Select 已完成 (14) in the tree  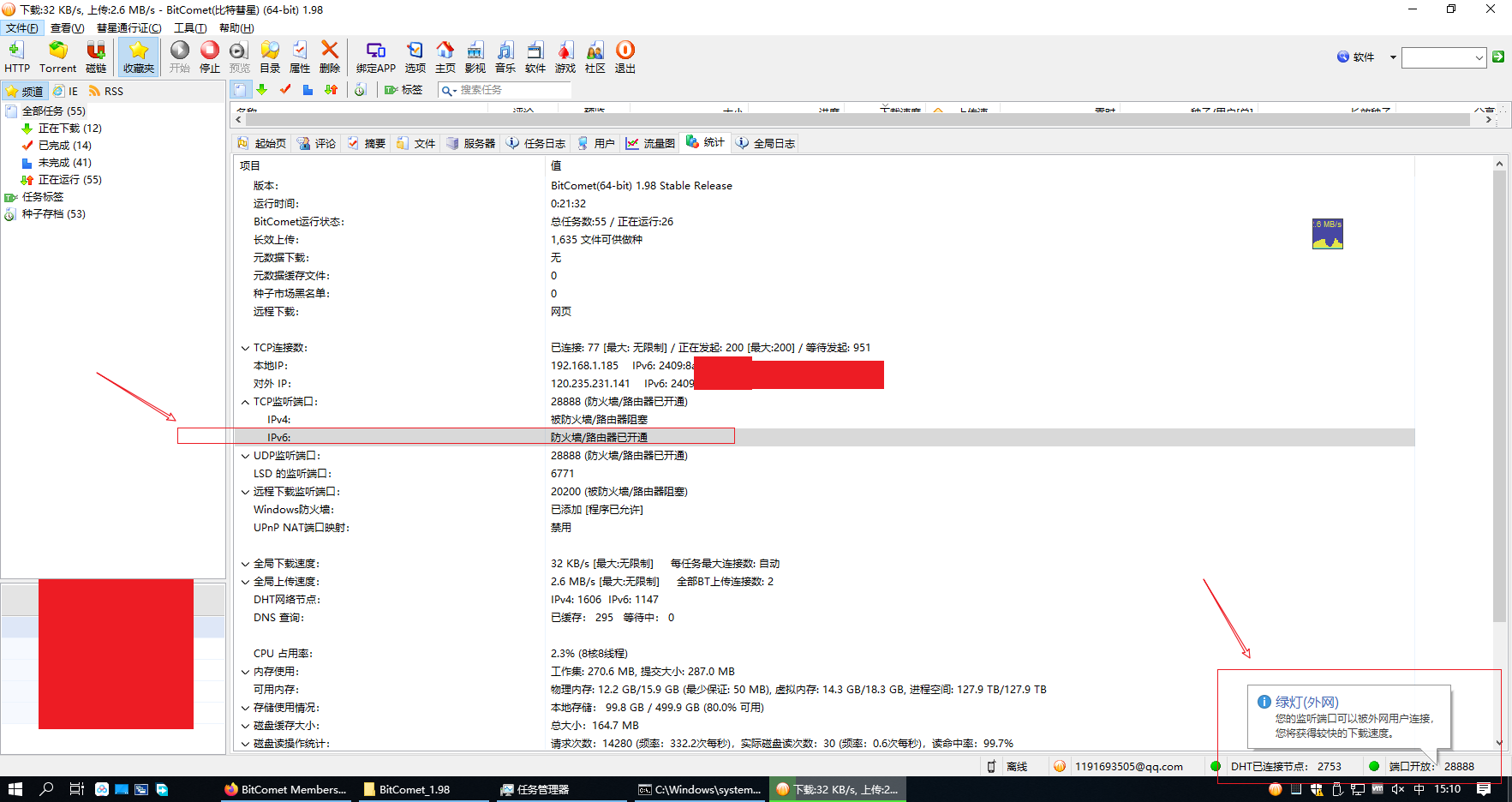[x=64, y=145]
